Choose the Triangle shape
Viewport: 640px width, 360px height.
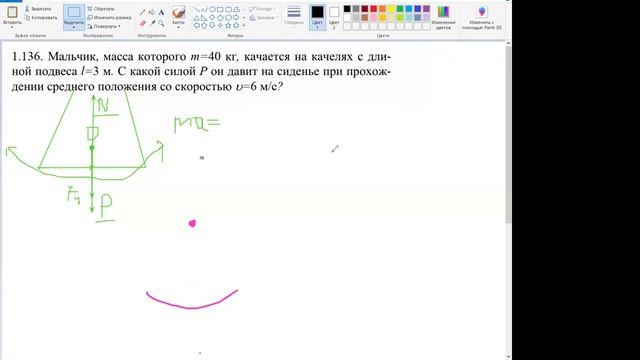click(197, 18)
